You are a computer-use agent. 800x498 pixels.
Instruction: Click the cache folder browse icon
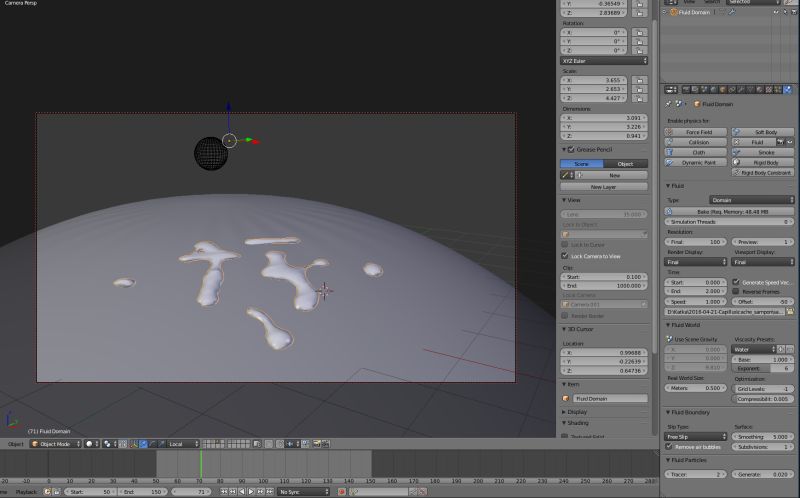[790, 311]
